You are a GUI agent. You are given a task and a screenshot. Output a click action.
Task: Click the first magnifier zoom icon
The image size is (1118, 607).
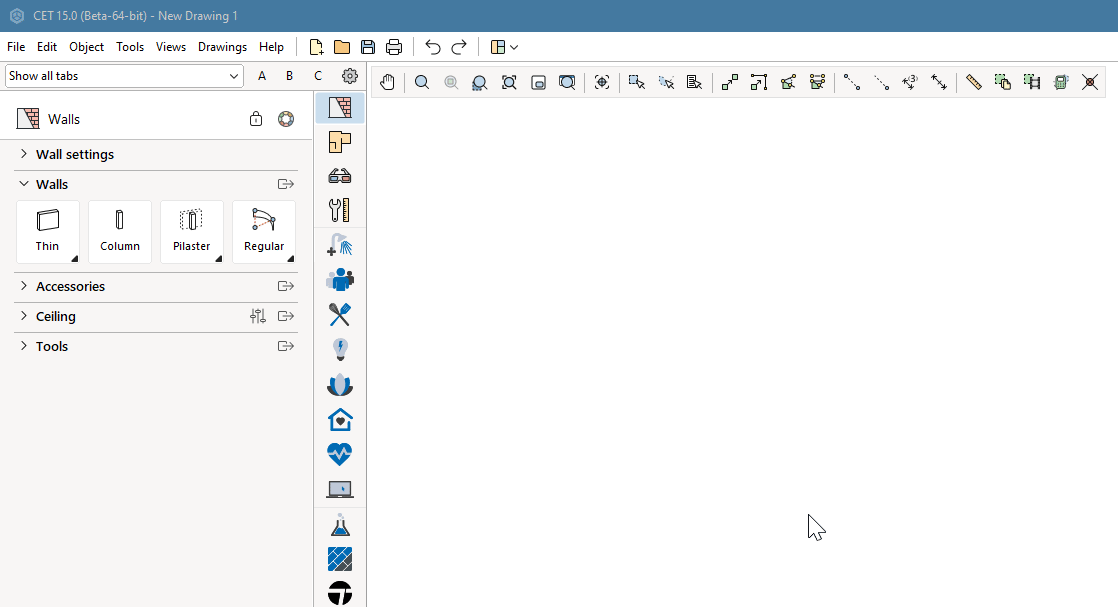point(422,82)
